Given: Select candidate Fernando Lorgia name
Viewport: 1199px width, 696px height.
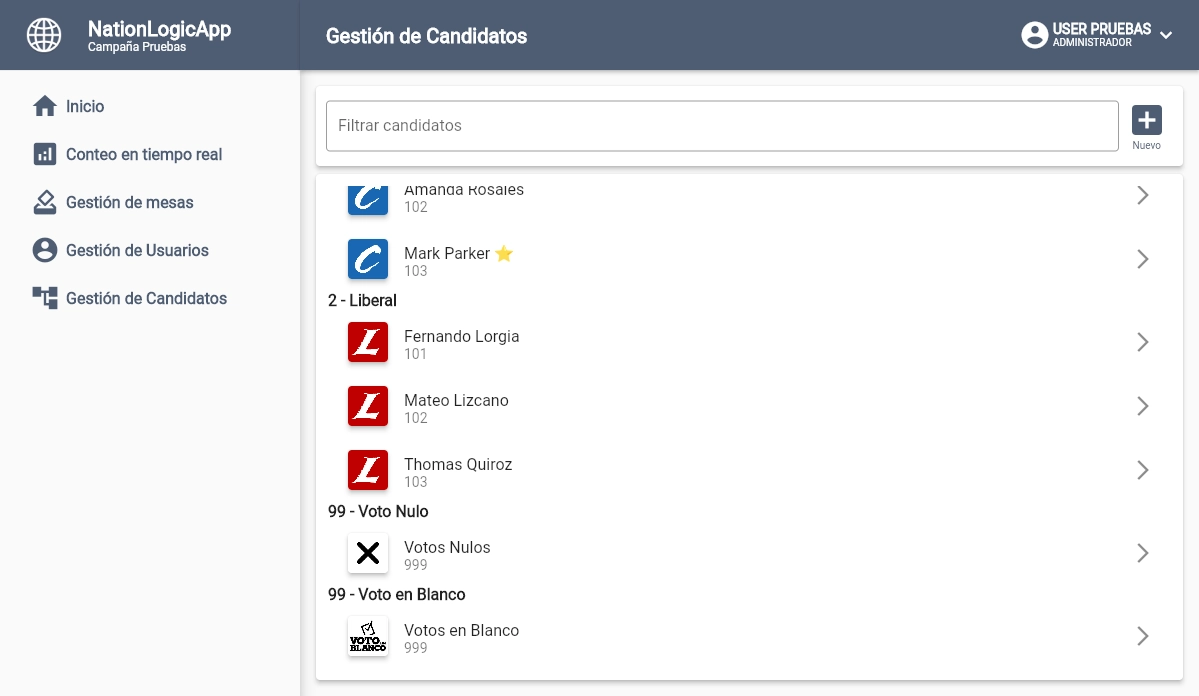Looking at the screenshot, I should [461, 337].
